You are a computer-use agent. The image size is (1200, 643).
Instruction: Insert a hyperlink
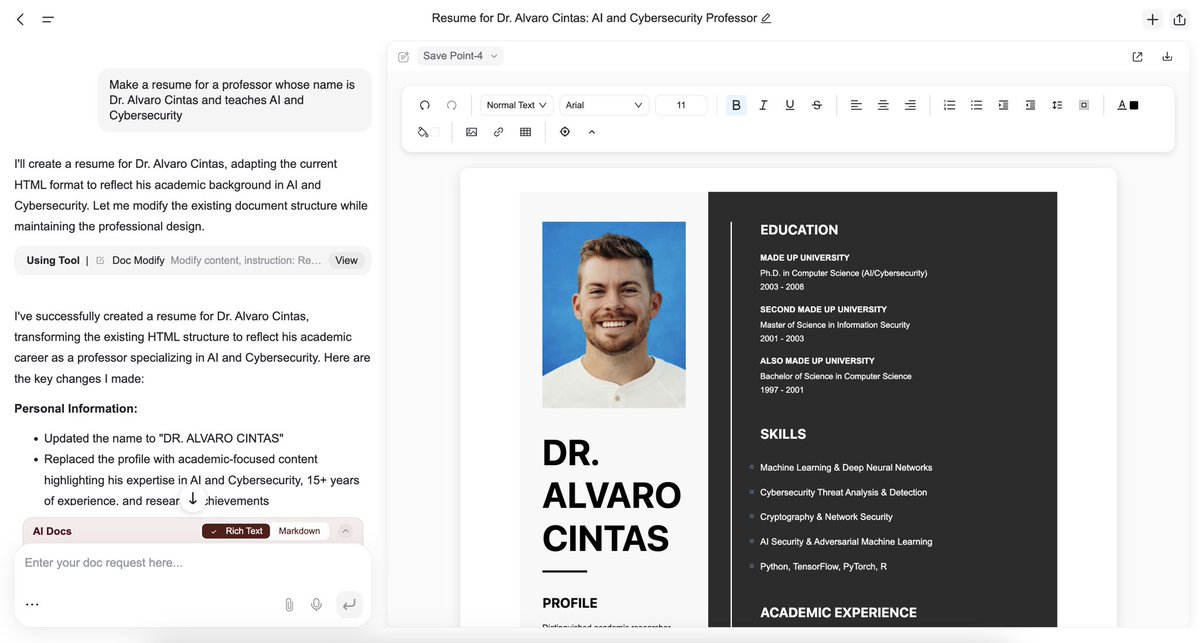[498, 132]
